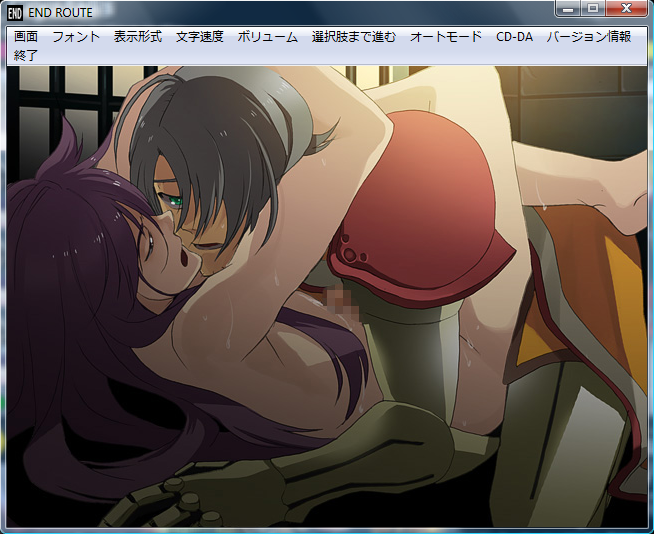Click 選択肢まで進む to skip to choices
654x534 pixels.
coord(354,37)
